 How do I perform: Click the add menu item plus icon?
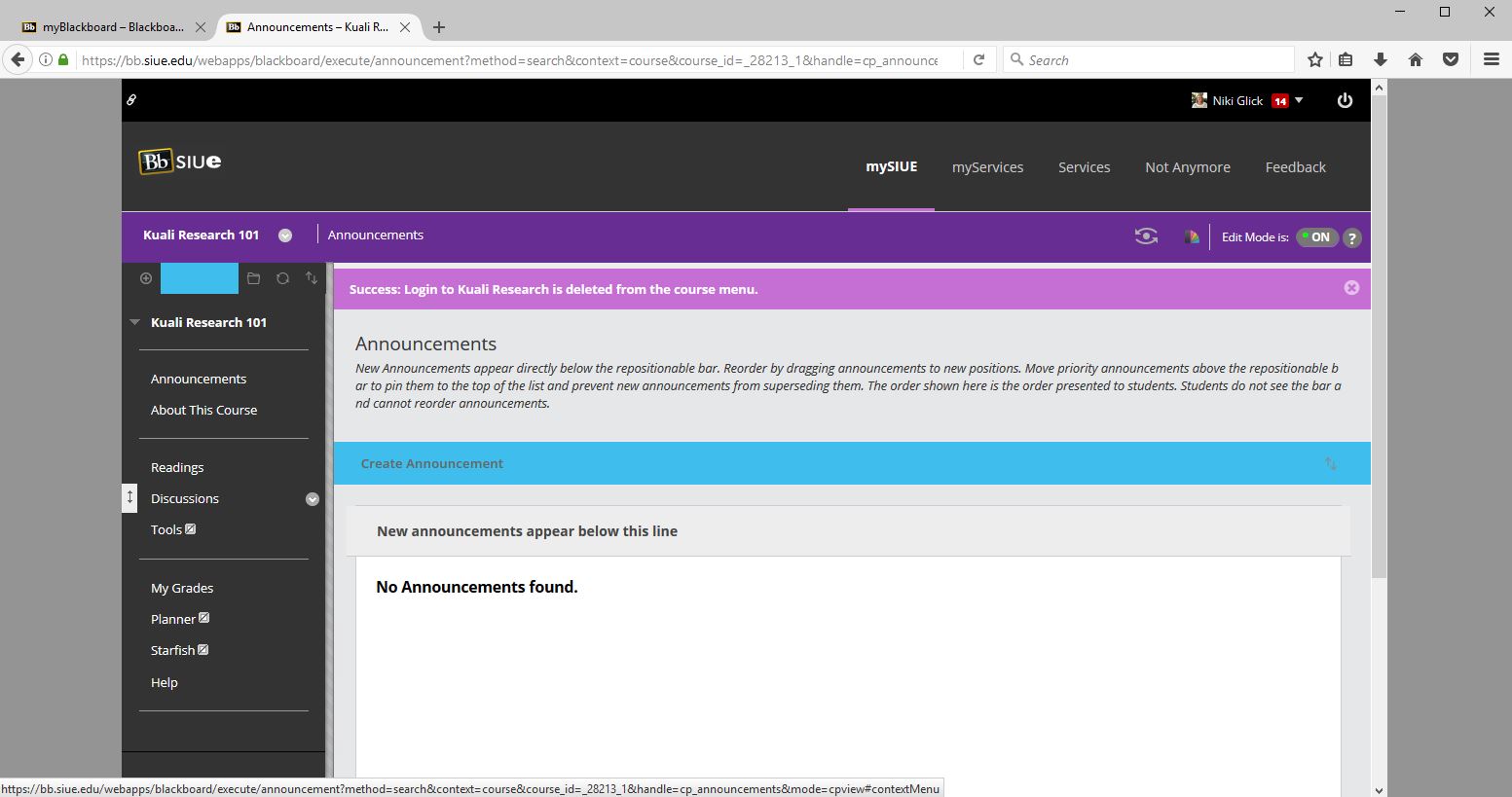tap(146, 278)
